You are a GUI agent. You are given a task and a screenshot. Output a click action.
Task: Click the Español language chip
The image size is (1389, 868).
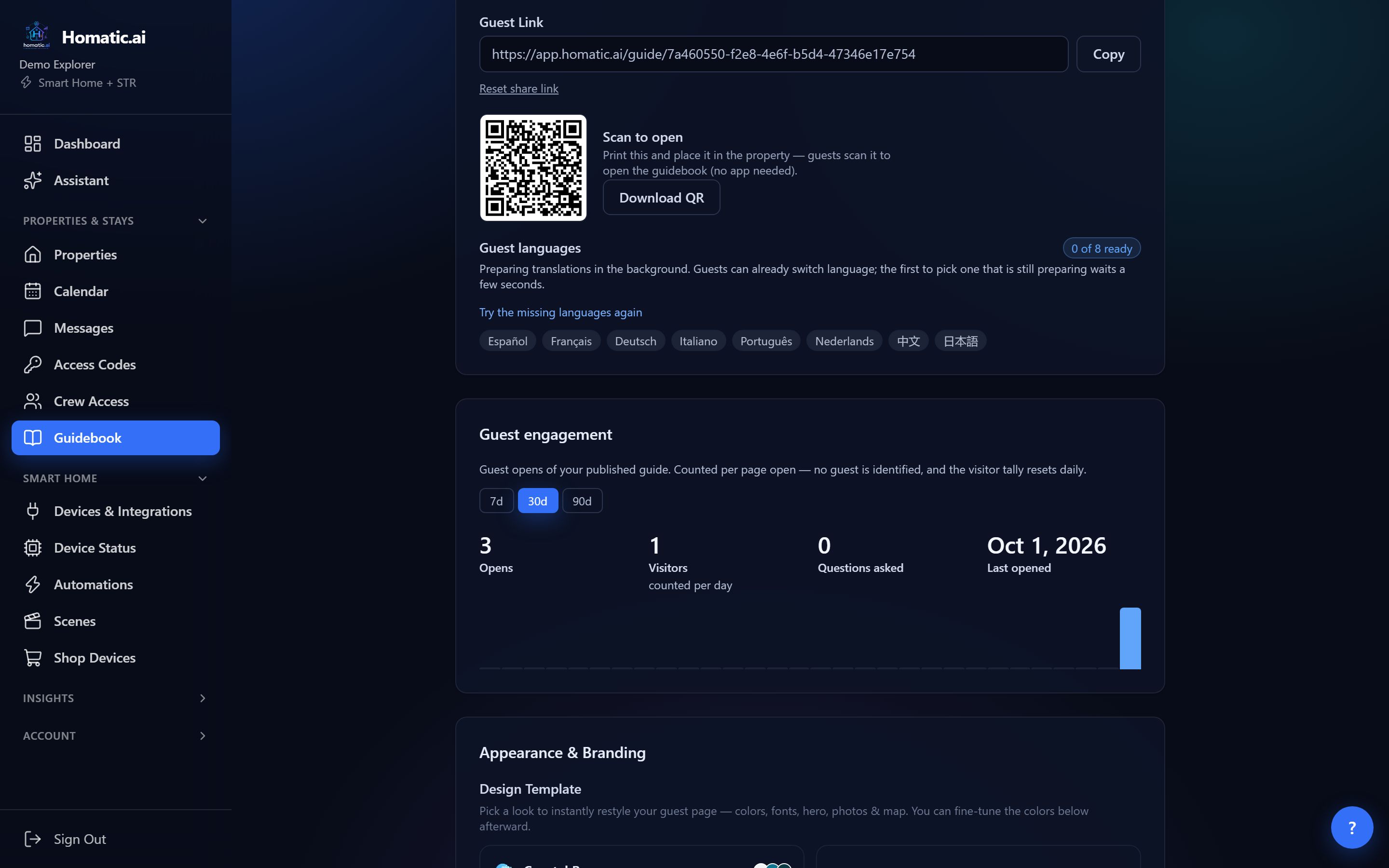point(507,341)
